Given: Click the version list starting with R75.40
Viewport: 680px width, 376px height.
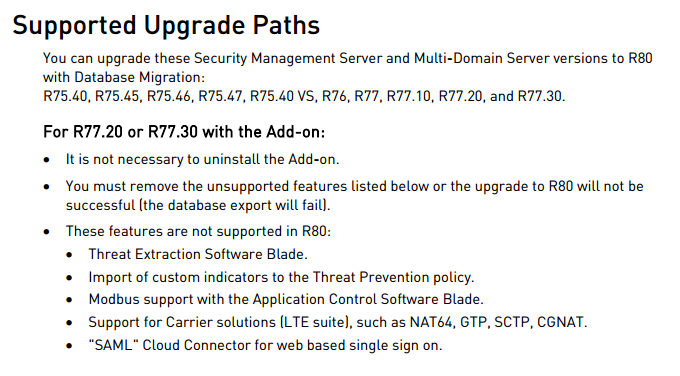Looking at the screenshot, I should click(304, 96).
